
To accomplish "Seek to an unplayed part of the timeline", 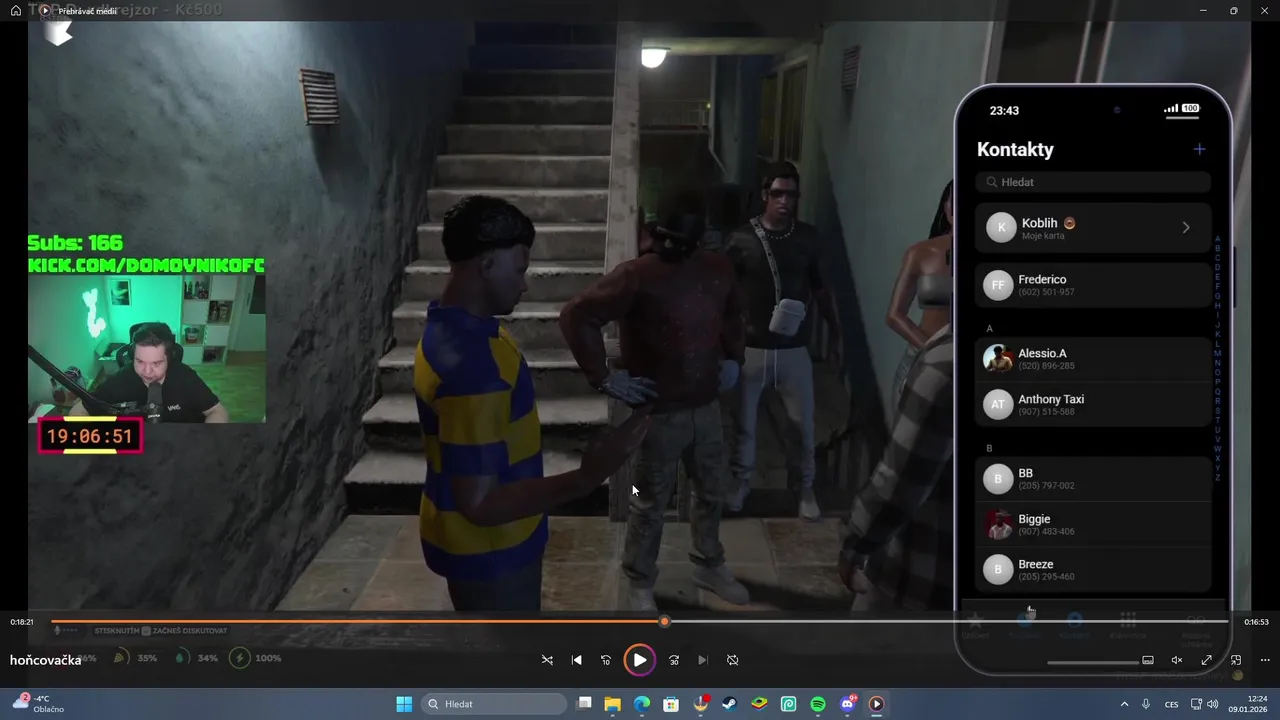I will coord(948,622).
